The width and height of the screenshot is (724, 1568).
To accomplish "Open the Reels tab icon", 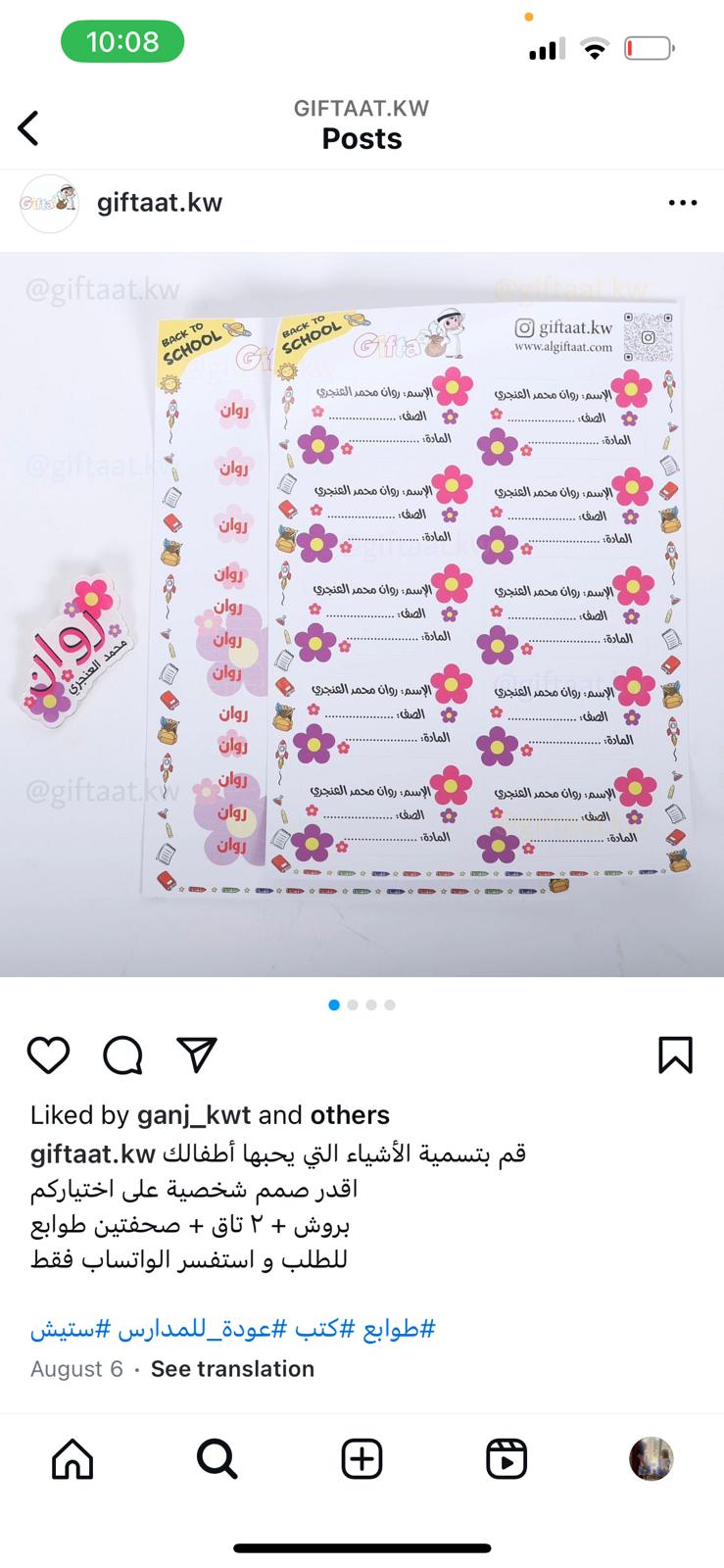I will [x=507, y=1458].
